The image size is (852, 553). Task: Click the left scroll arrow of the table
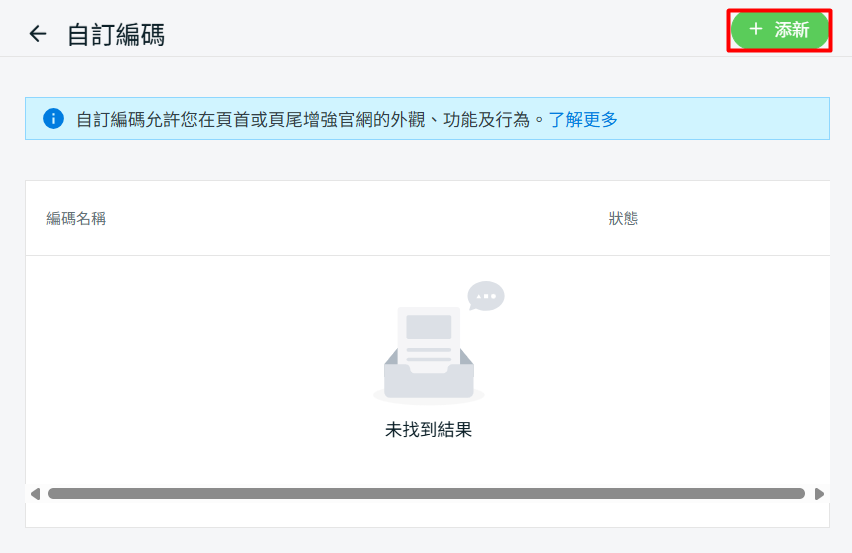35,493
